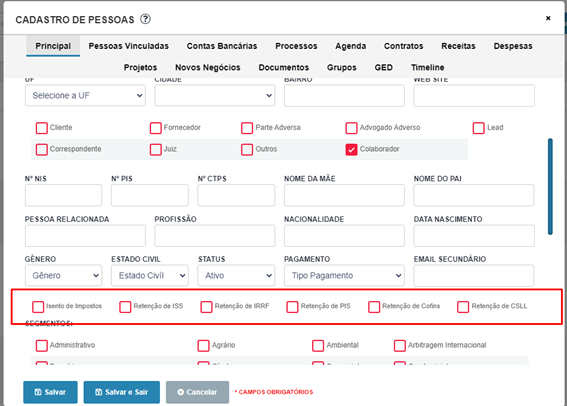The width and height of the screenshot is (567, 406).
Task: Click the Salvar button
Action: click(50, 392)
